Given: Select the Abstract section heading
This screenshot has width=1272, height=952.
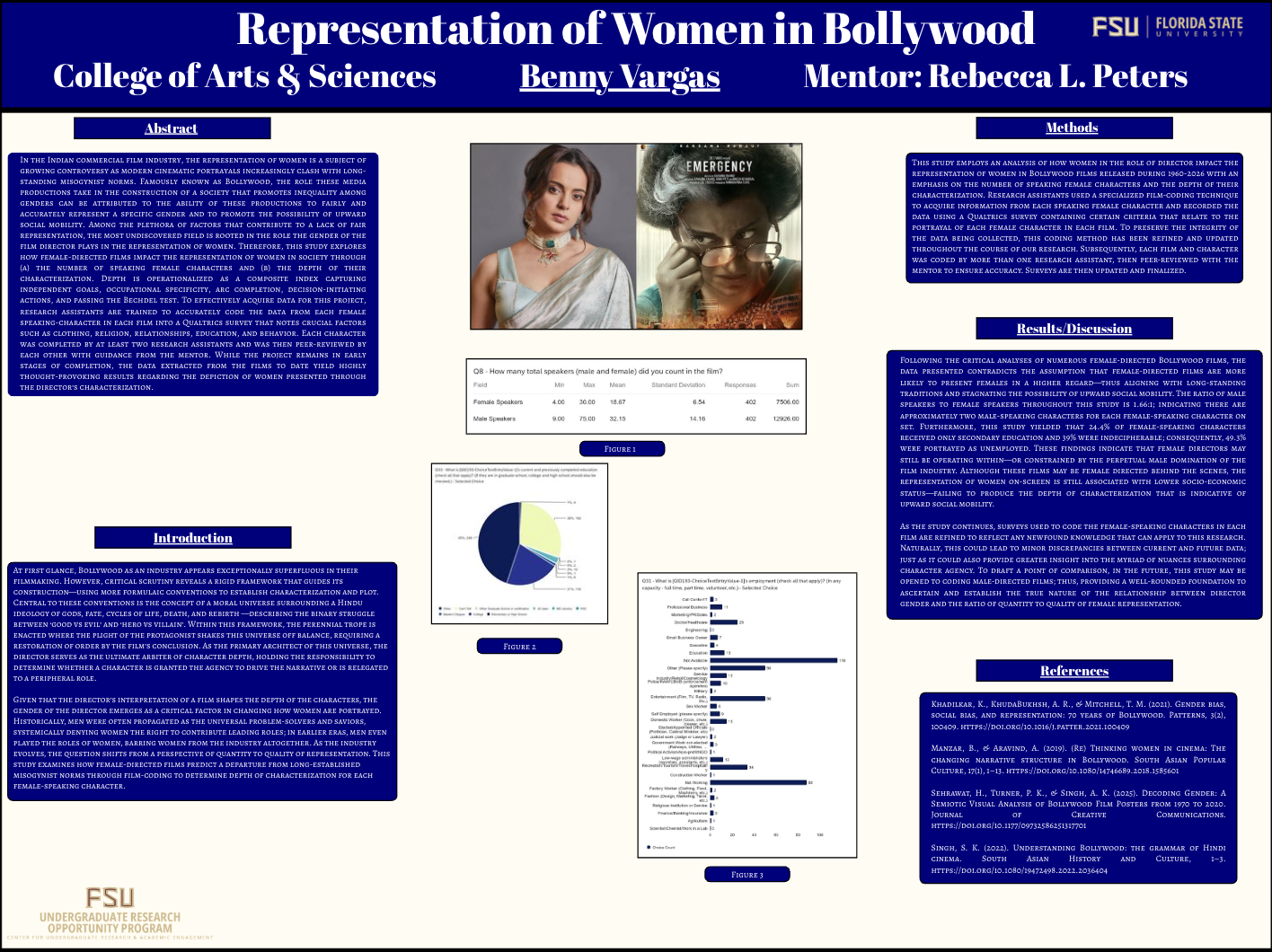Looking at the screenshot, I should tap(171, 128).
